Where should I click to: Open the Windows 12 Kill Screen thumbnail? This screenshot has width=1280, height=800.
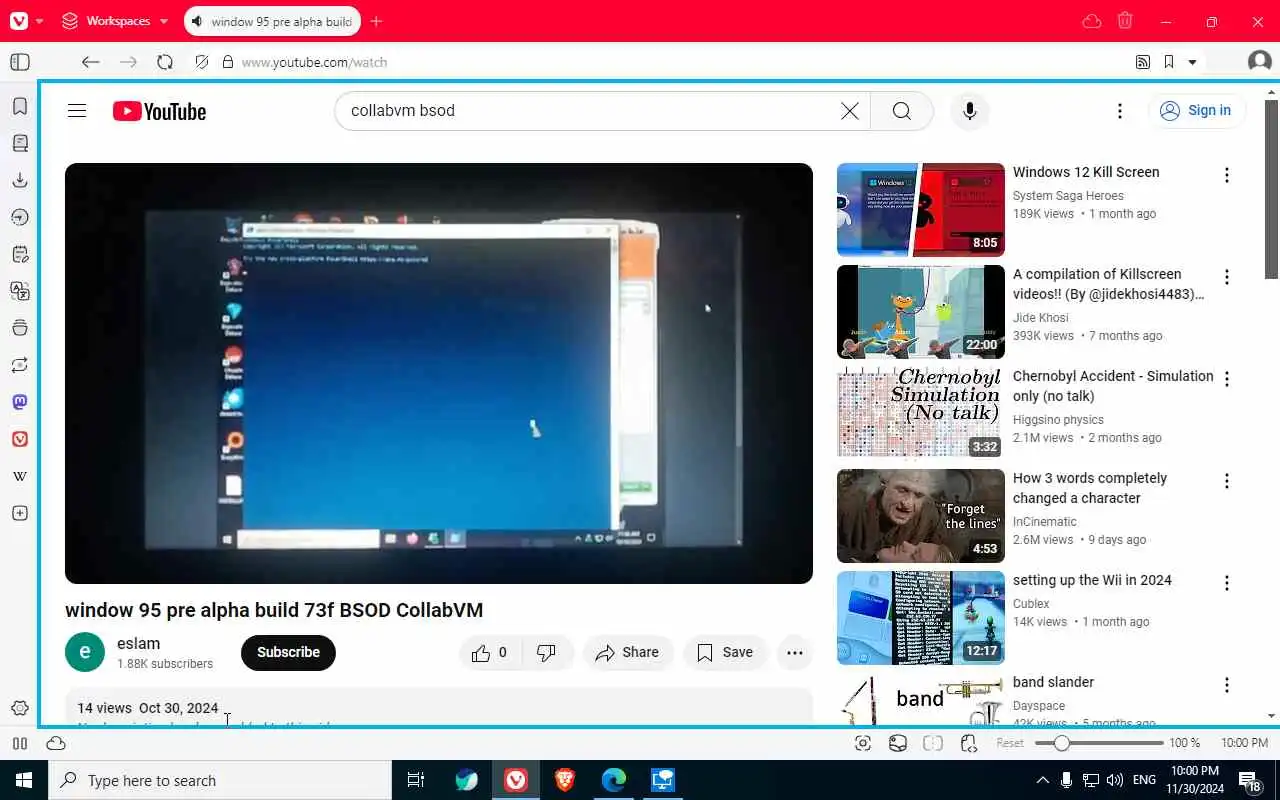[x=921, y=210]
